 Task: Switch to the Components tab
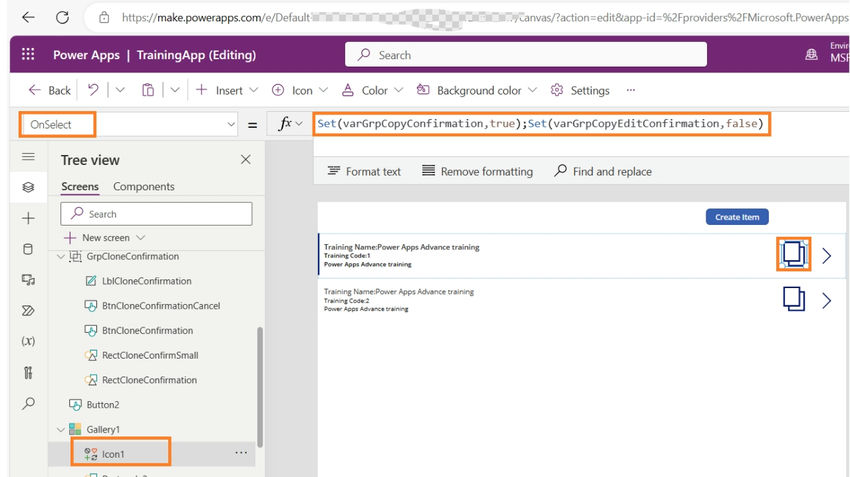144,186
